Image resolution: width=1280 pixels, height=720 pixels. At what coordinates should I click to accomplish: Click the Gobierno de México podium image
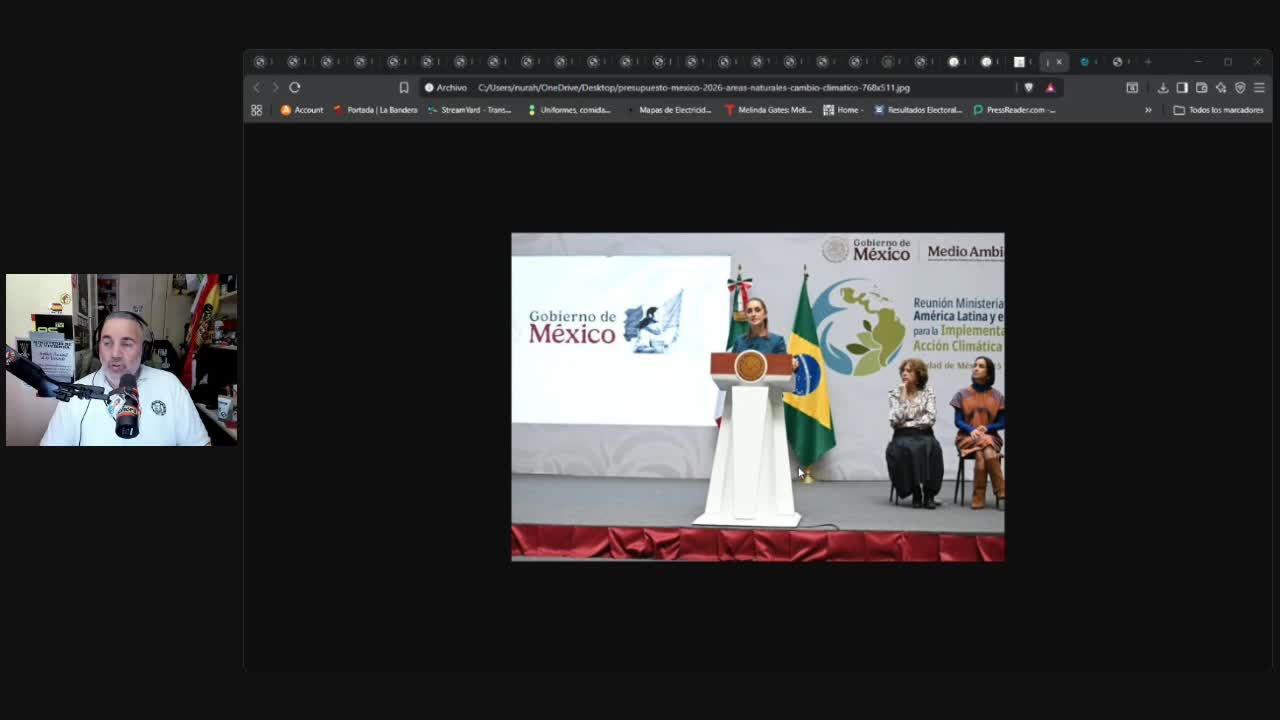(x=758, y=397)
